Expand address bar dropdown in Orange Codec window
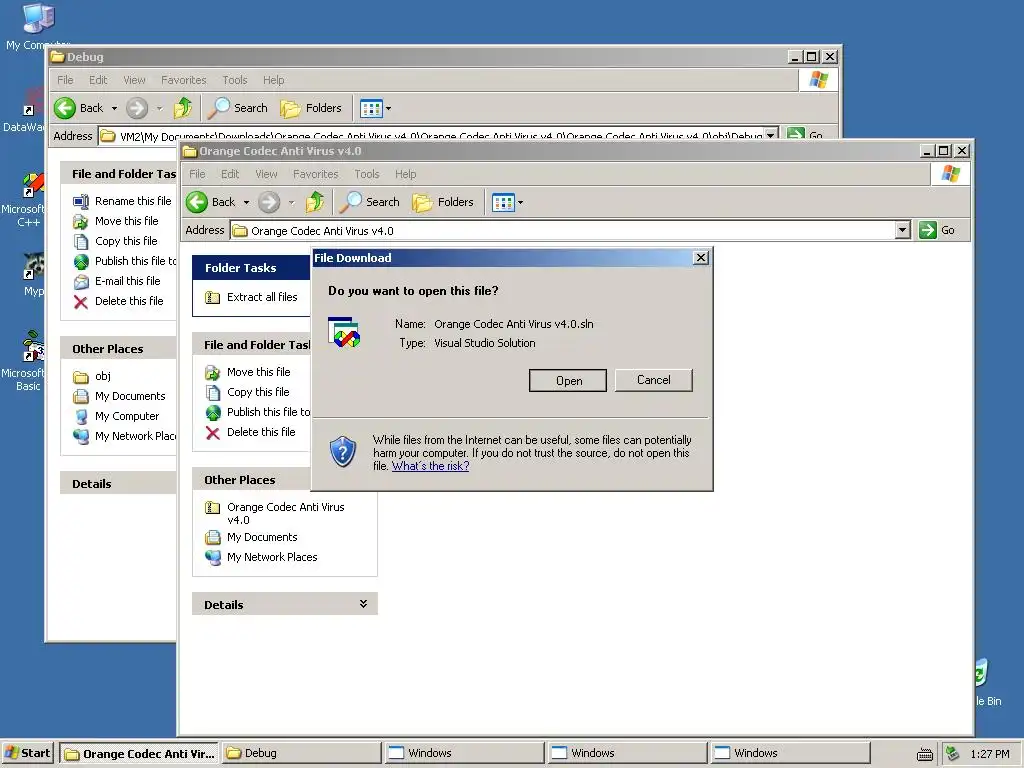 click(x=903, y=230)
